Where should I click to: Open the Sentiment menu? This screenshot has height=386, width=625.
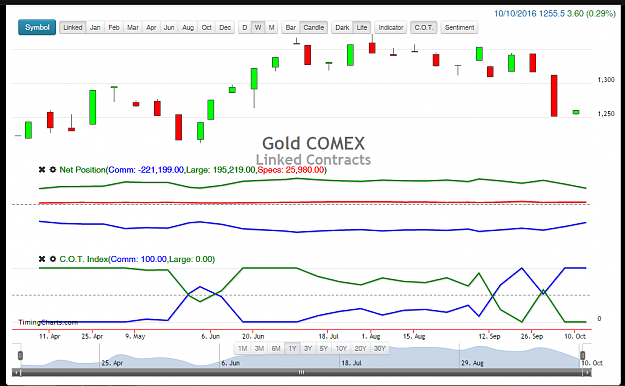coord(459,28)
